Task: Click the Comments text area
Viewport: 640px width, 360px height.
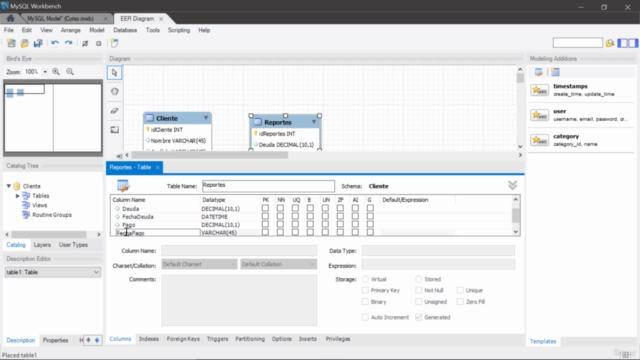Action: [x=239, y=300]
